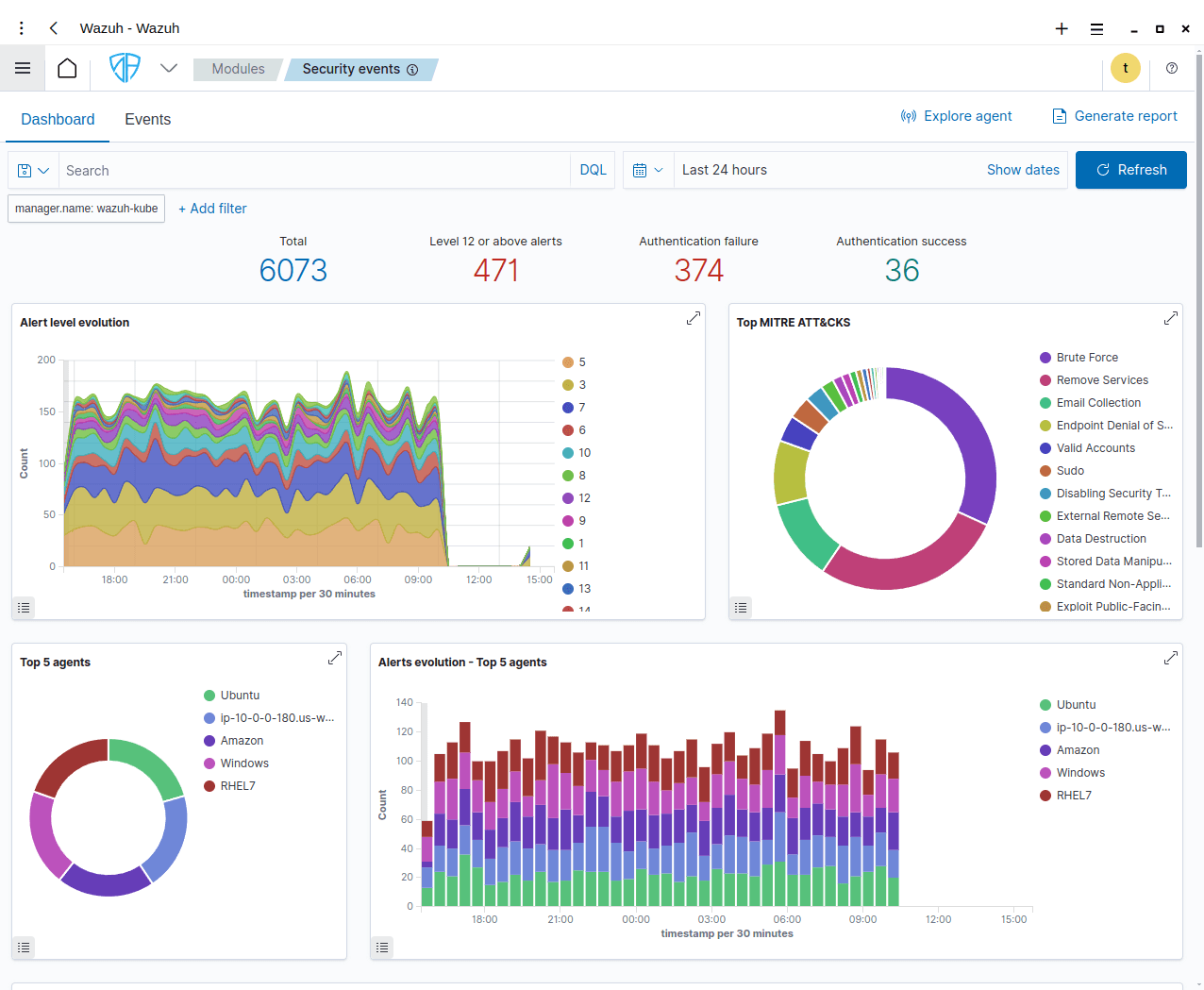
Task: Open the hamburger navigation menu
Action: point(23,68)
